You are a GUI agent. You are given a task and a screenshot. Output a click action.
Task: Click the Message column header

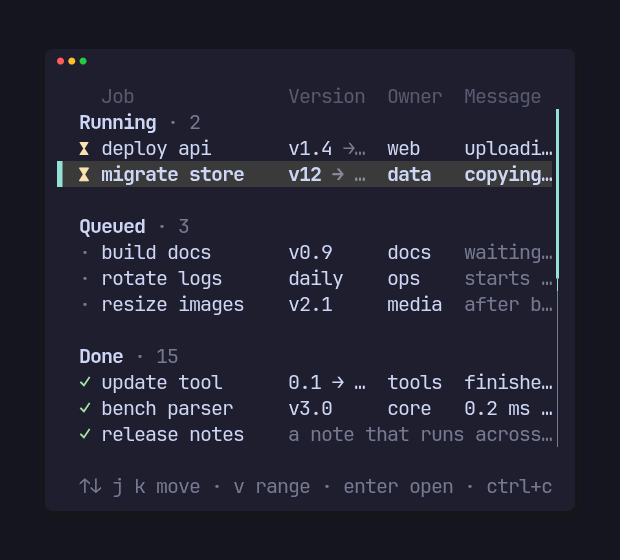click(x=503, y=97)
